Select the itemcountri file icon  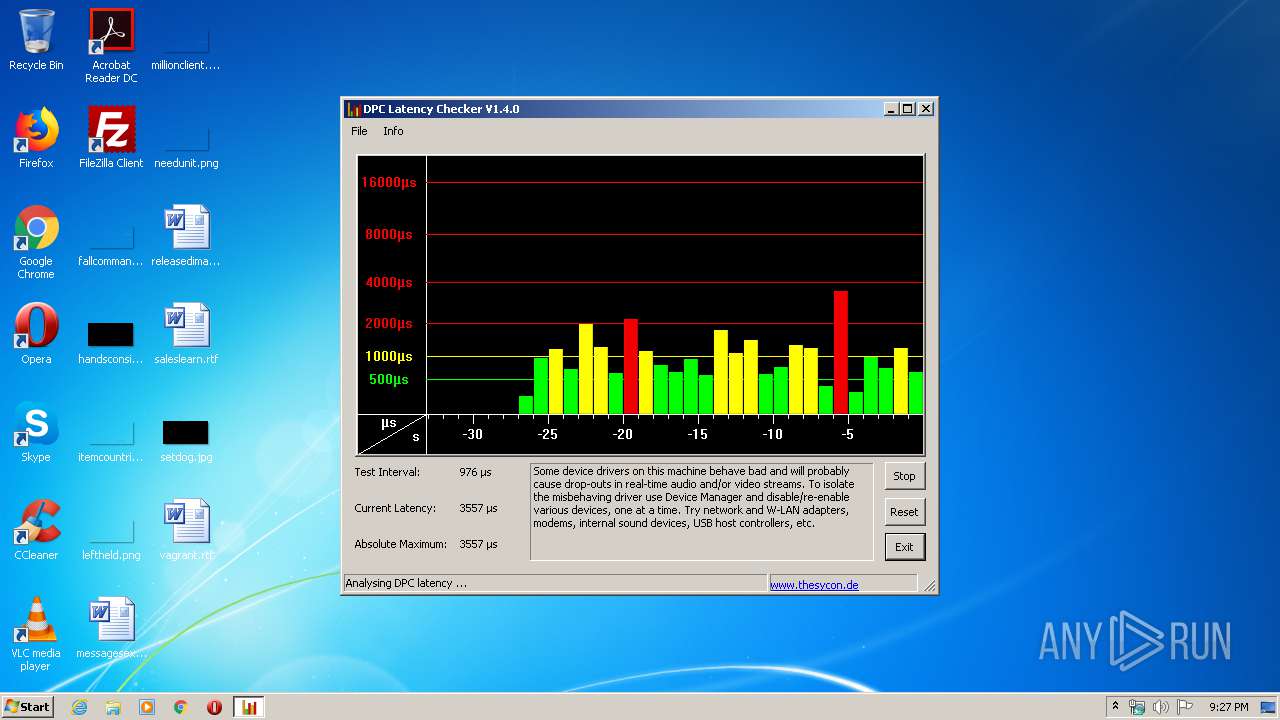pyautogui.click(x=111, y=438)
